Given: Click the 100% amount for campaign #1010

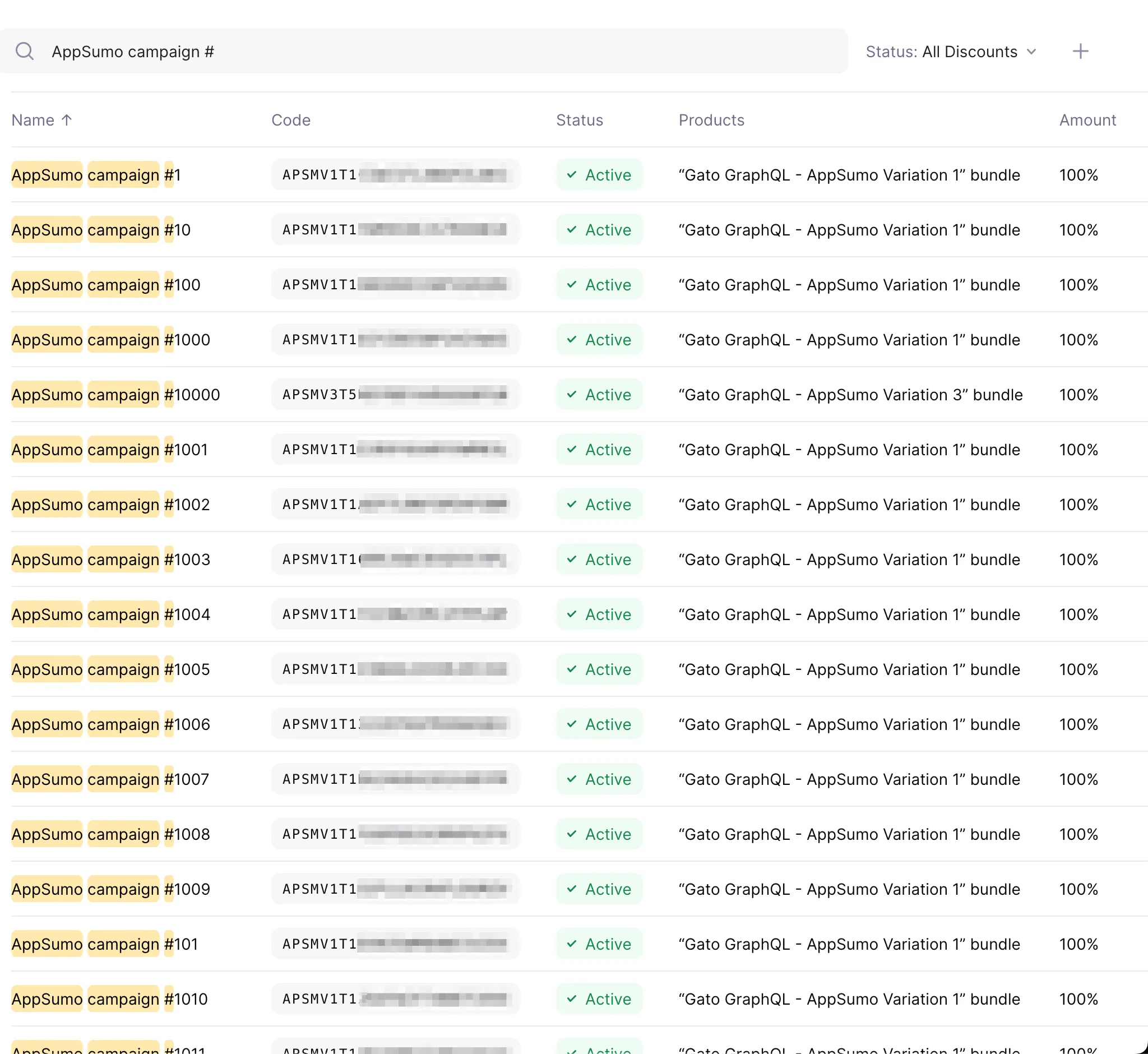Looking at the screenshot, I should [x=1078, y=998].
